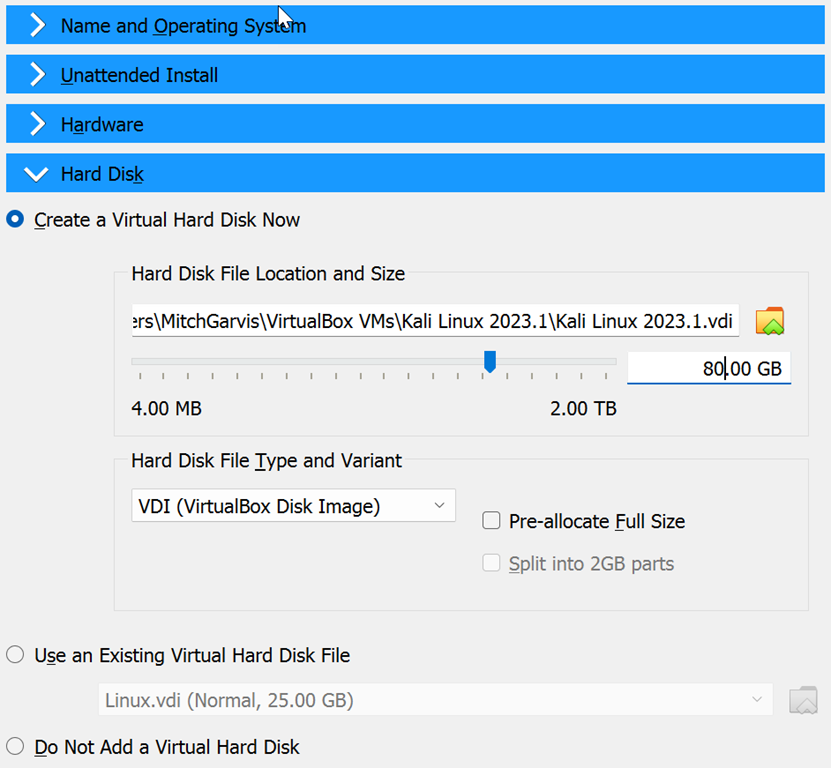Open the Hardware section header
This screenshot has width=831, height=768.
click(x=102, y=125)
